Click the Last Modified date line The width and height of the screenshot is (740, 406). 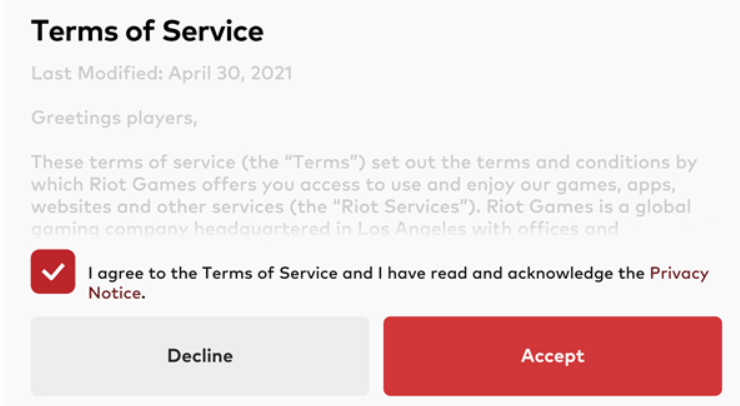(161, 74)
